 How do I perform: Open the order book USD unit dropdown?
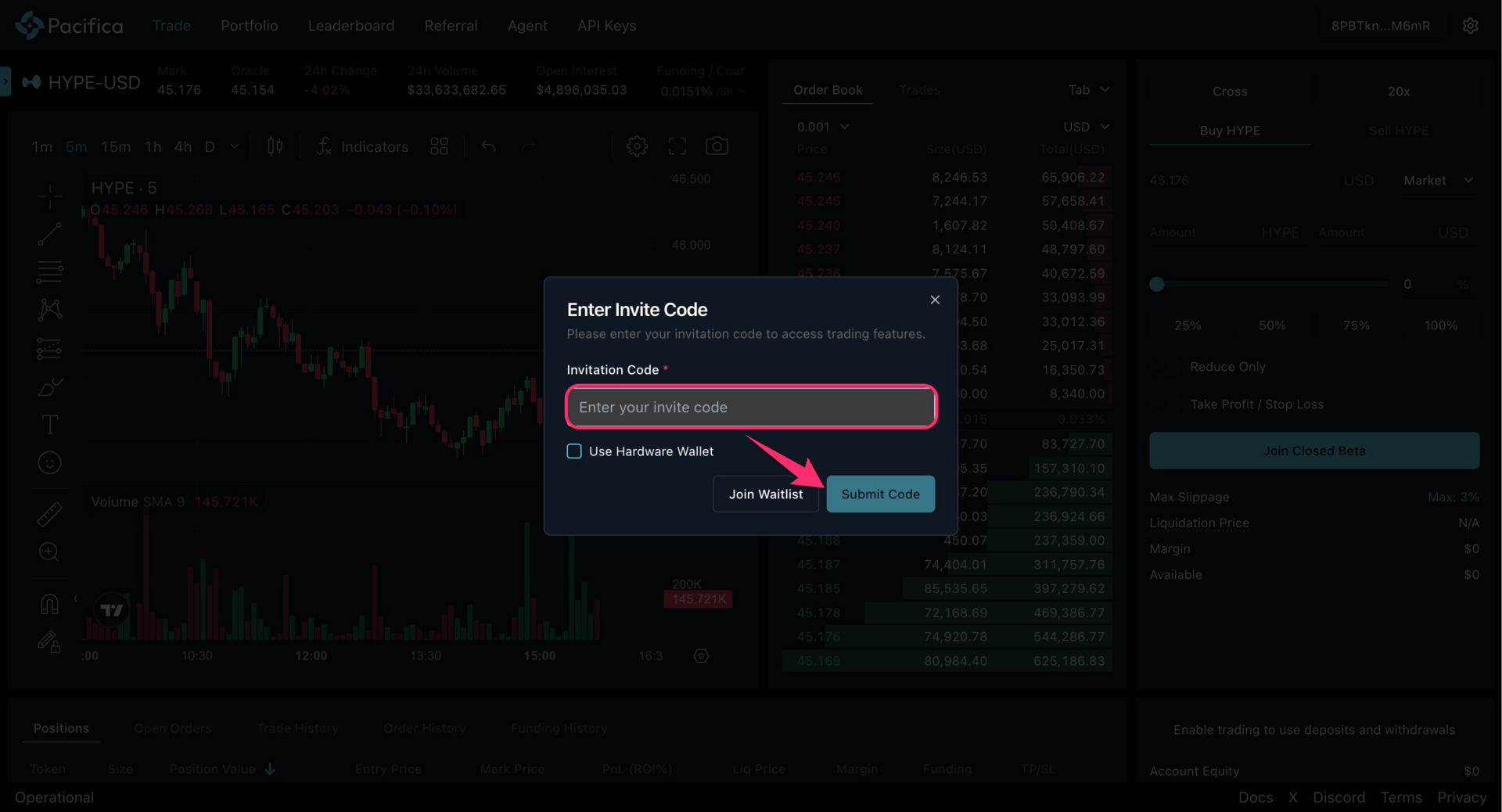[x=1087, y=127]
